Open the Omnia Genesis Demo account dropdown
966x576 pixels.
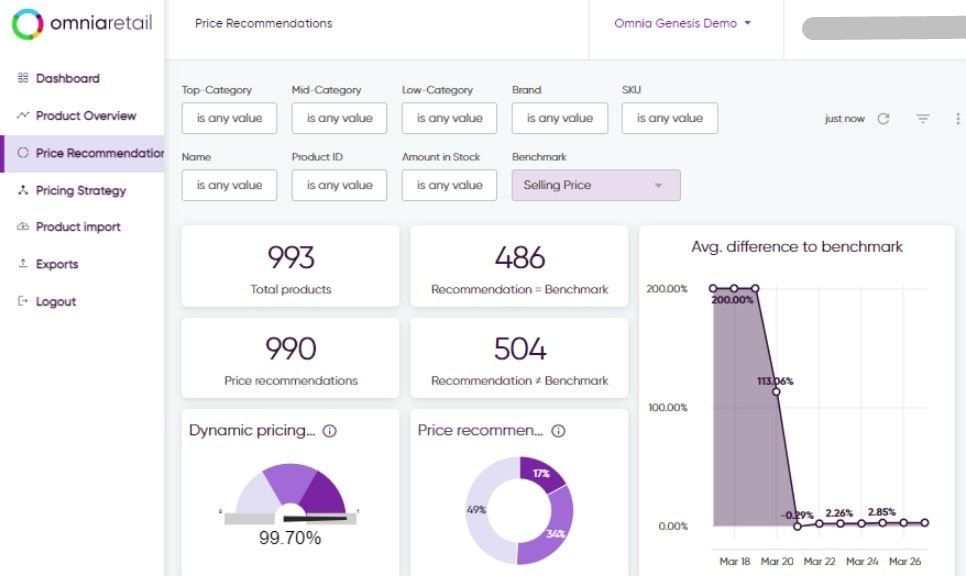click(x=683, y=23)
